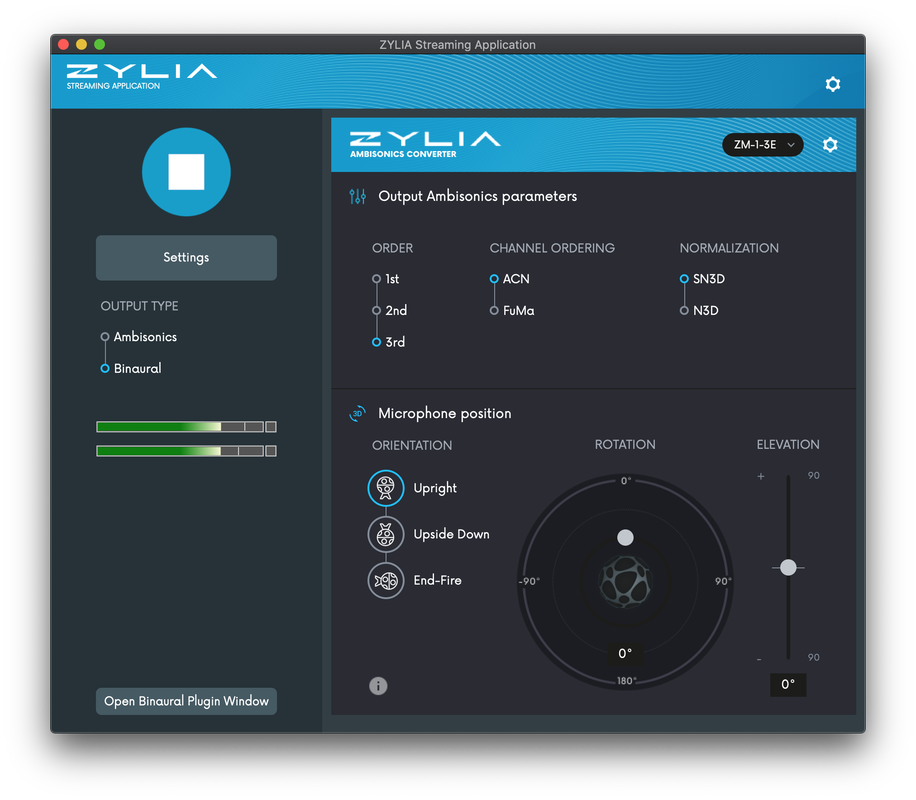Select 3rd order radio button
The image size is (916, 800).
(x=377, y=342)
